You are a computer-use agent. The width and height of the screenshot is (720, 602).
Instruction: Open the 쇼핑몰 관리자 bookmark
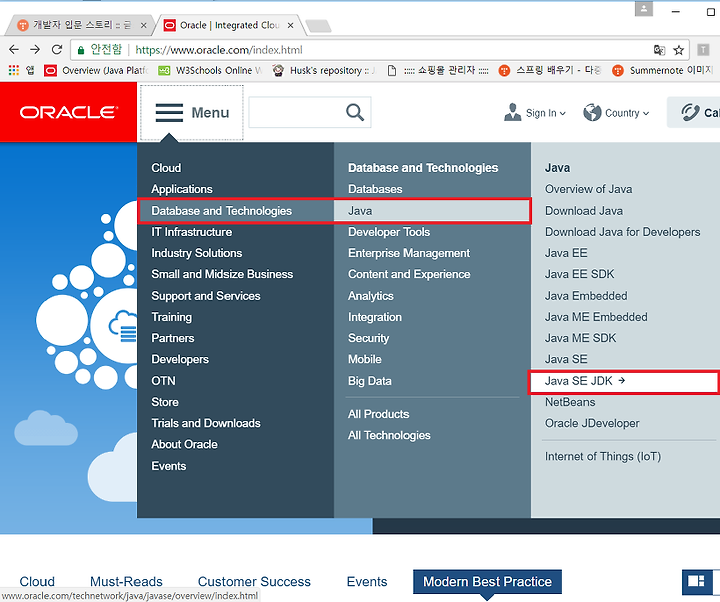pyautogui.click(x=439, y=70)
